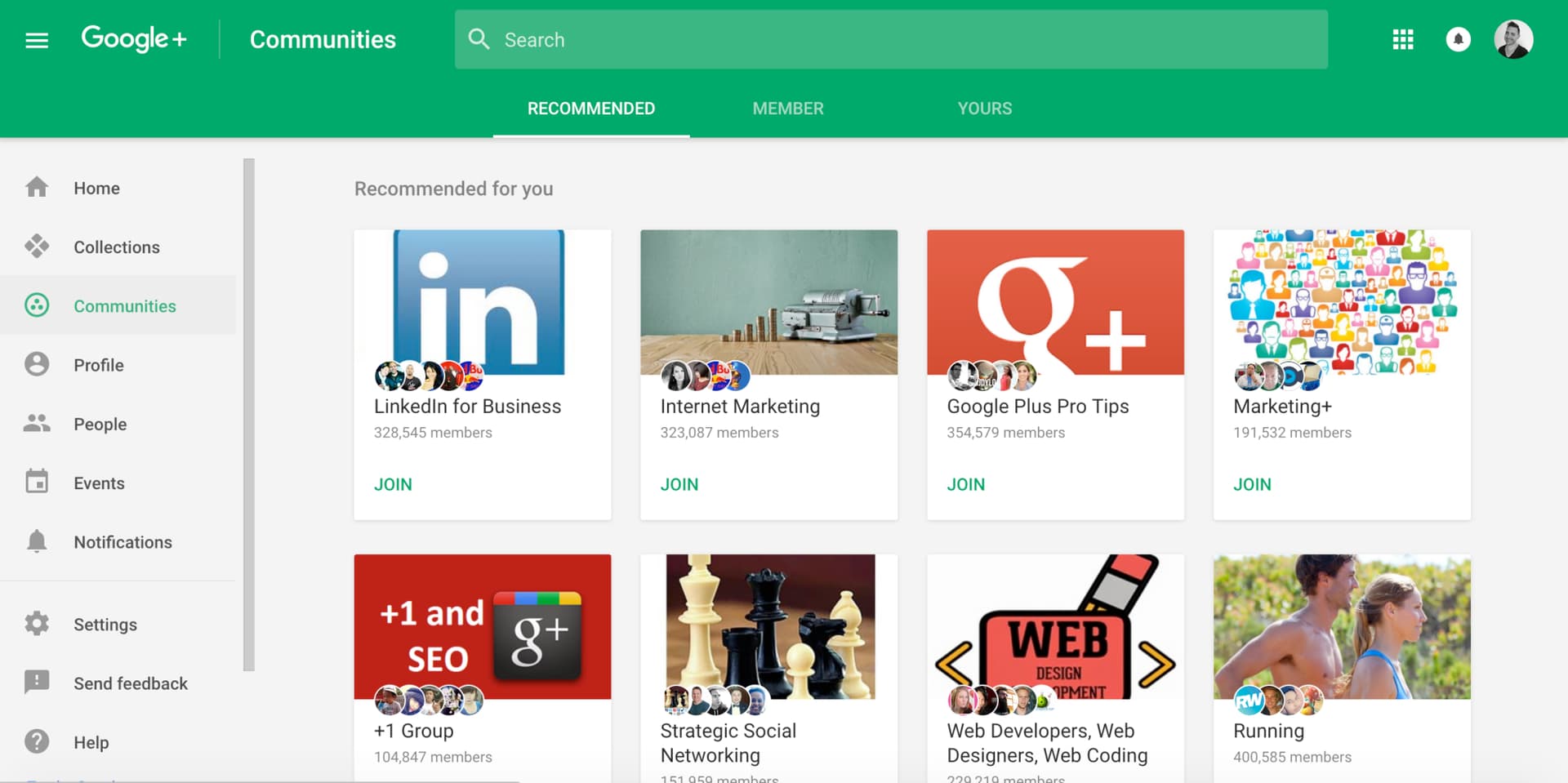The width and height of the screenshot is (1568, 783).
Task: Open the account profile avatar
Action: pos(1512,40)
